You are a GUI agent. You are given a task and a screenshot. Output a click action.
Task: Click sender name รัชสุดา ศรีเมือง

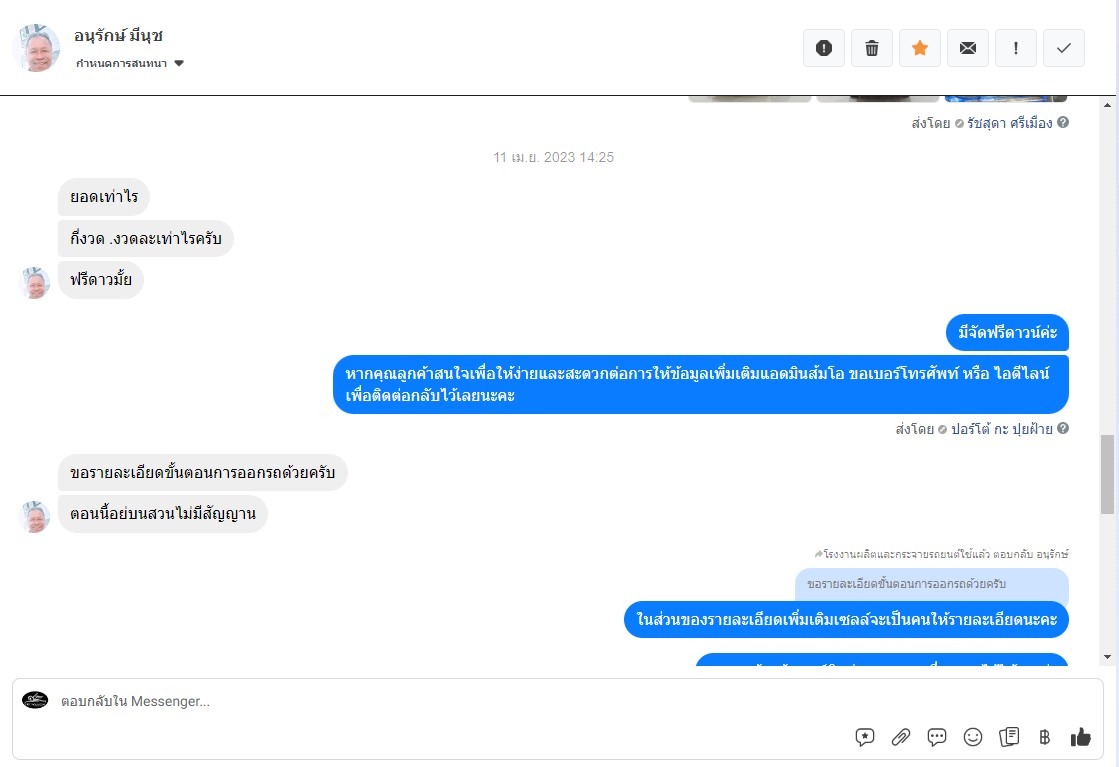[1009, 123]
